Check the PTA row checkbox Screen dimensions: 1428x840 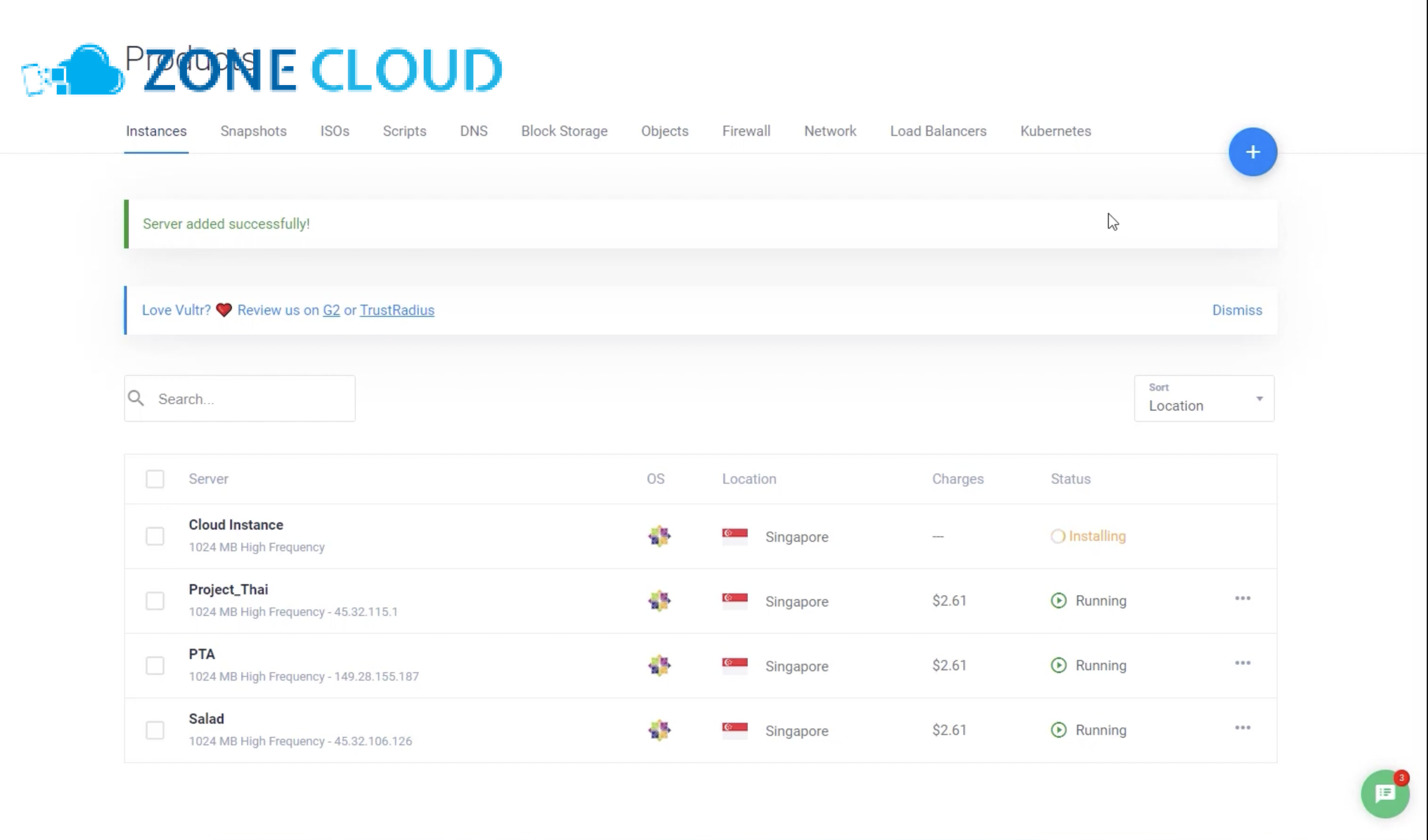(155, 666)
